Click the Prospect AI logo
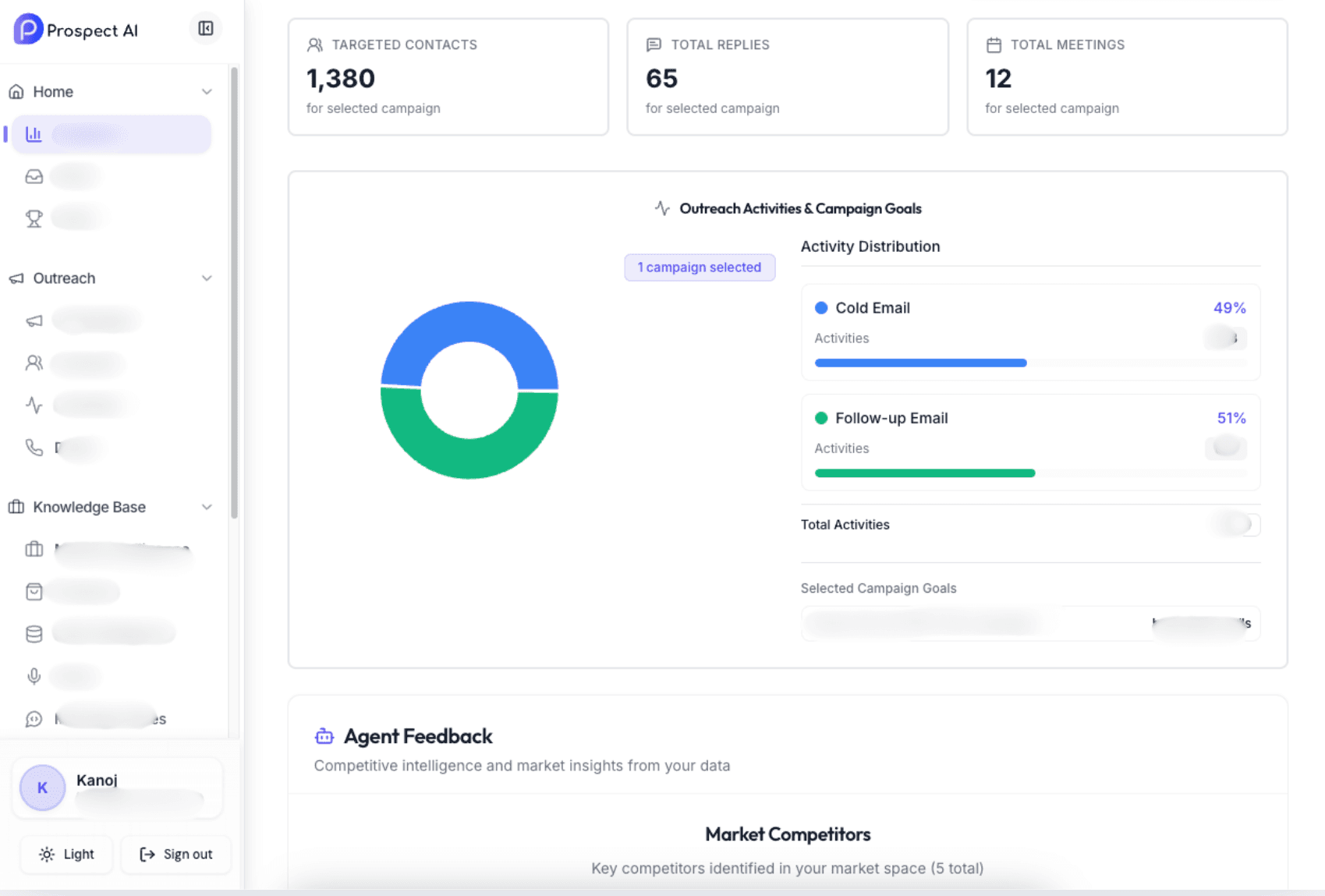Screen dimensions: 1325x896 tap(76, 30)
